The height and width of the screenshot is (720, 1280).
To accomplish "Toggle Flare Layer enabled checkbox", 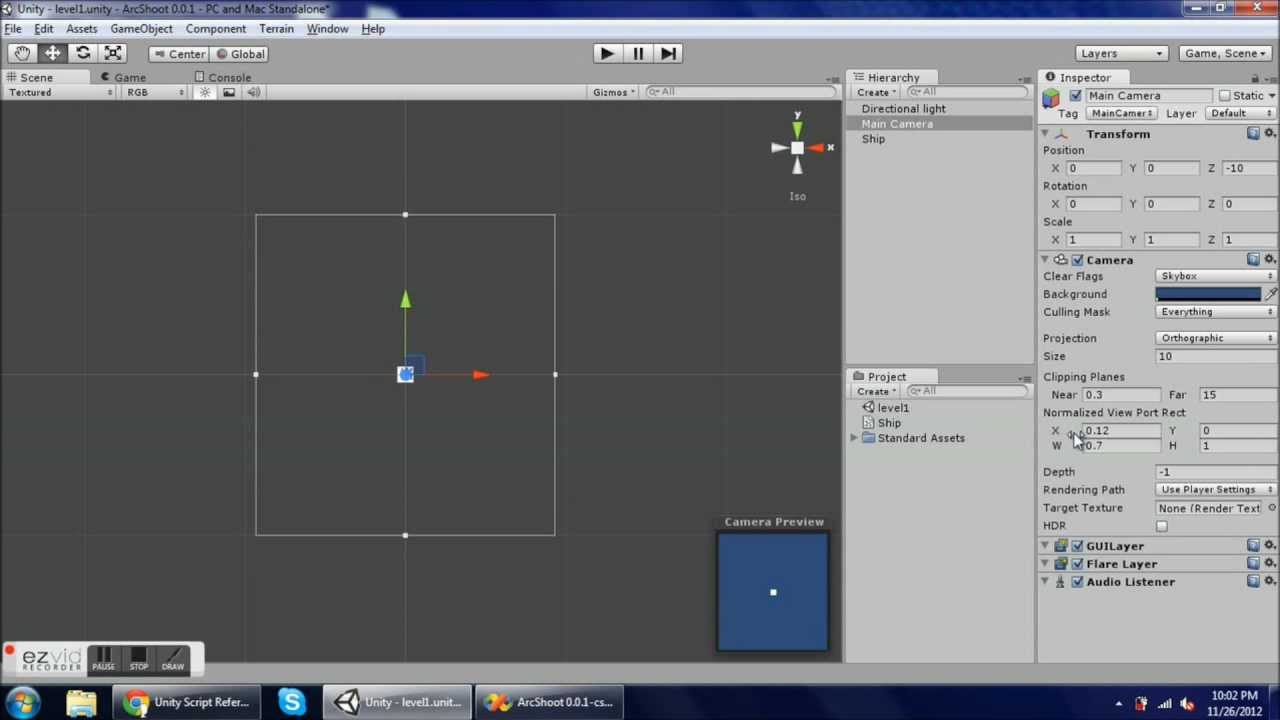I will pyautogui.click(x=1078, y=564).
